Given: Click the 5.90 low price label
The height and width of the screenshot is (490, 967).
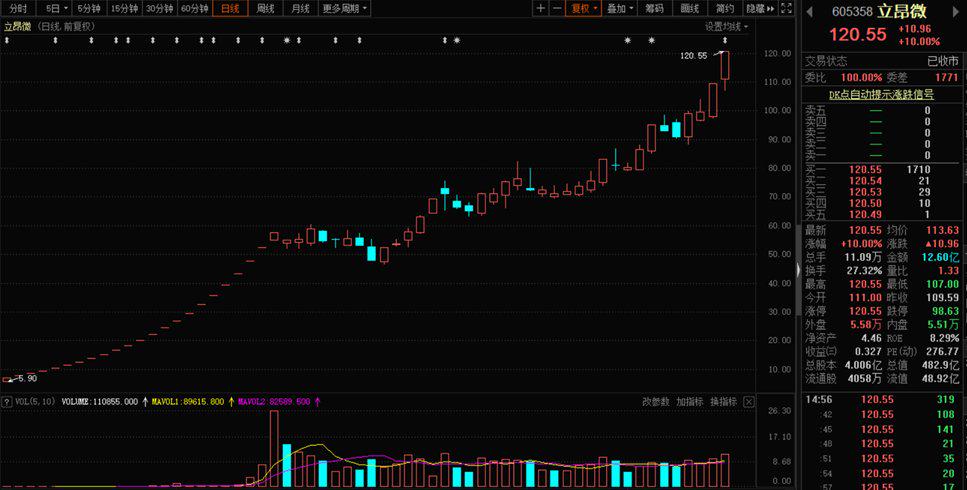Looking at the screenshot, I should [28, 378].
